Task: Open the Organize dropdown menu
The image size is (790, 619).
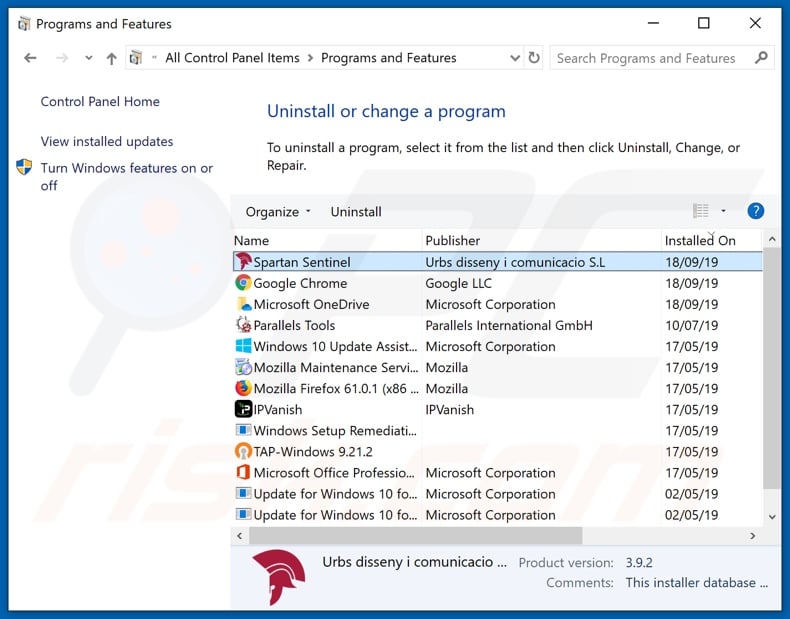Action: [278, 212]
